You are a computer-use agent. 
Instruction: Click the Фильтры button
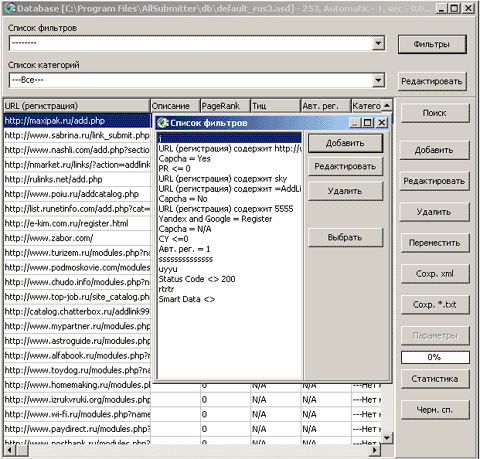point(432,44)
